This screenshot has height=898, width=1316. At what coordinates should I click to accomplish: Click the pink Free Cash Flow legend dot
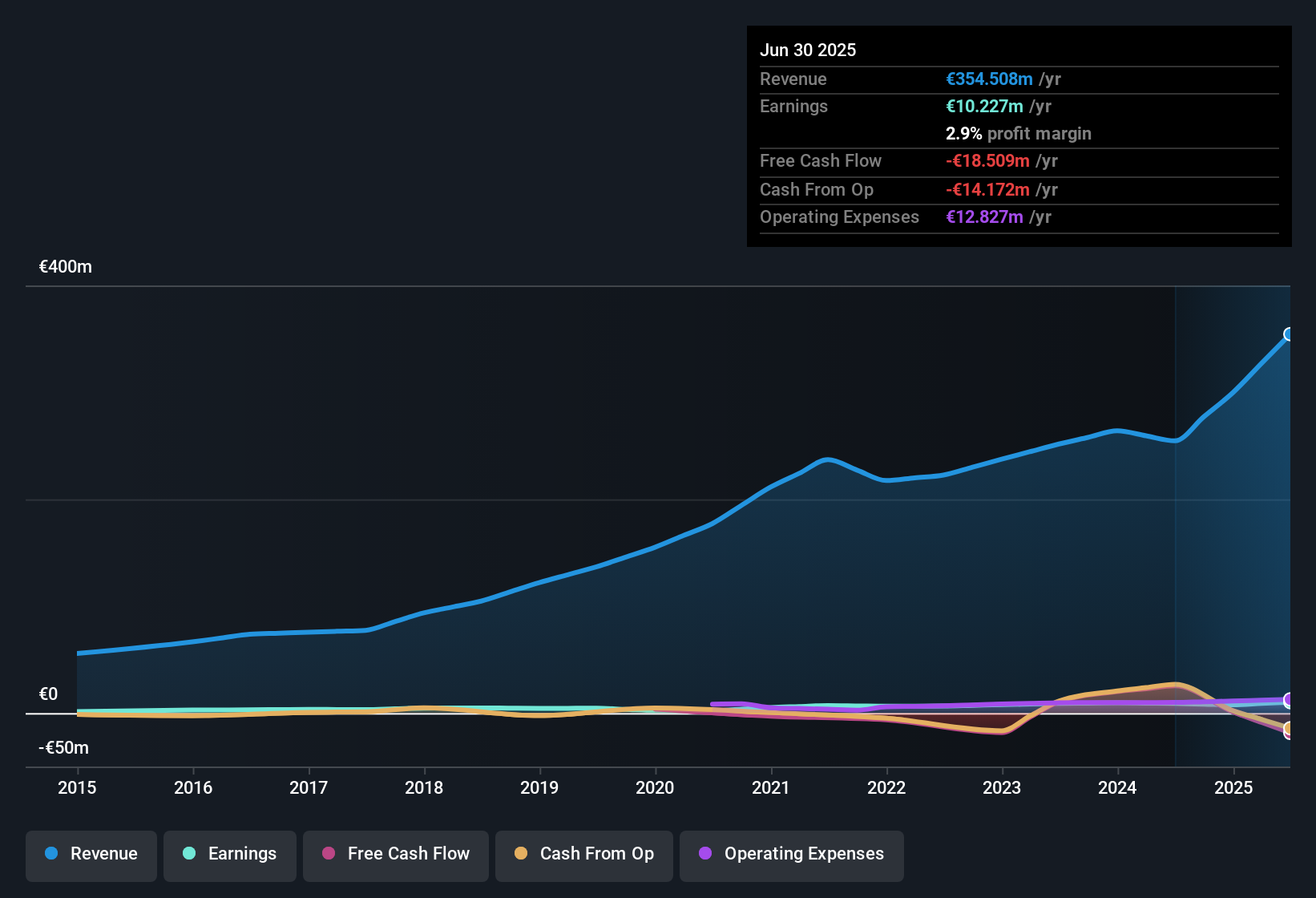328,854
